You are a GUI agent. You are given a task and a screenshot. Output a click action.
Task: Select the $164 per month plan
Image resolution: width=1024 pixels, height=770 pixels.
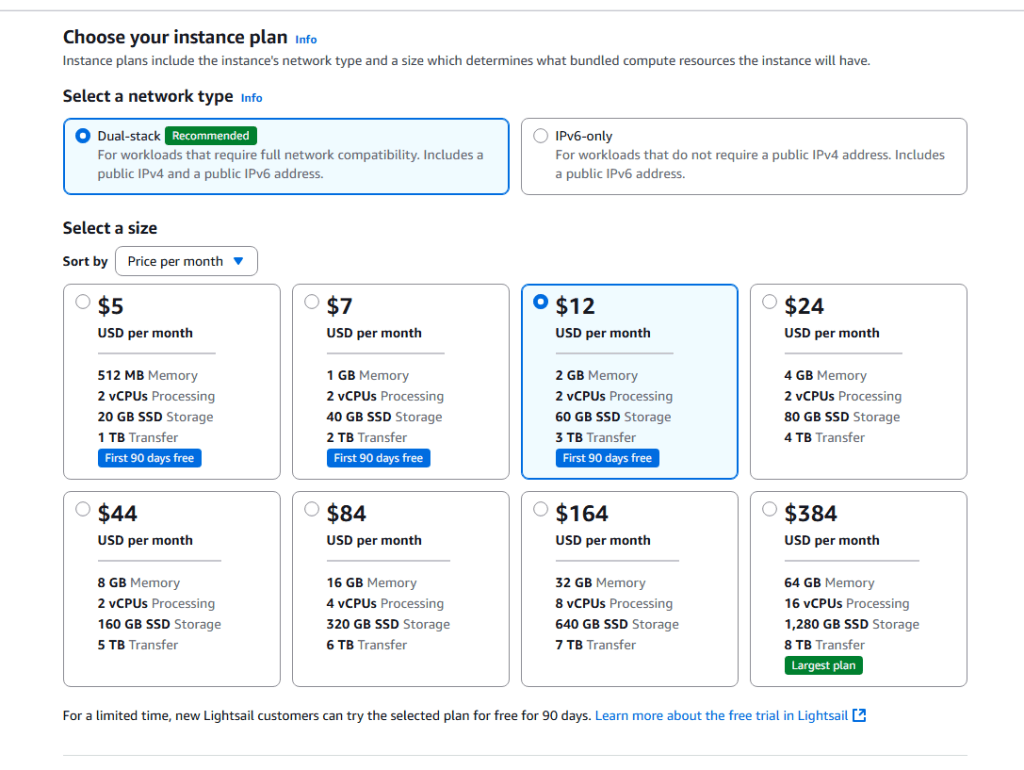click(541, 509)
